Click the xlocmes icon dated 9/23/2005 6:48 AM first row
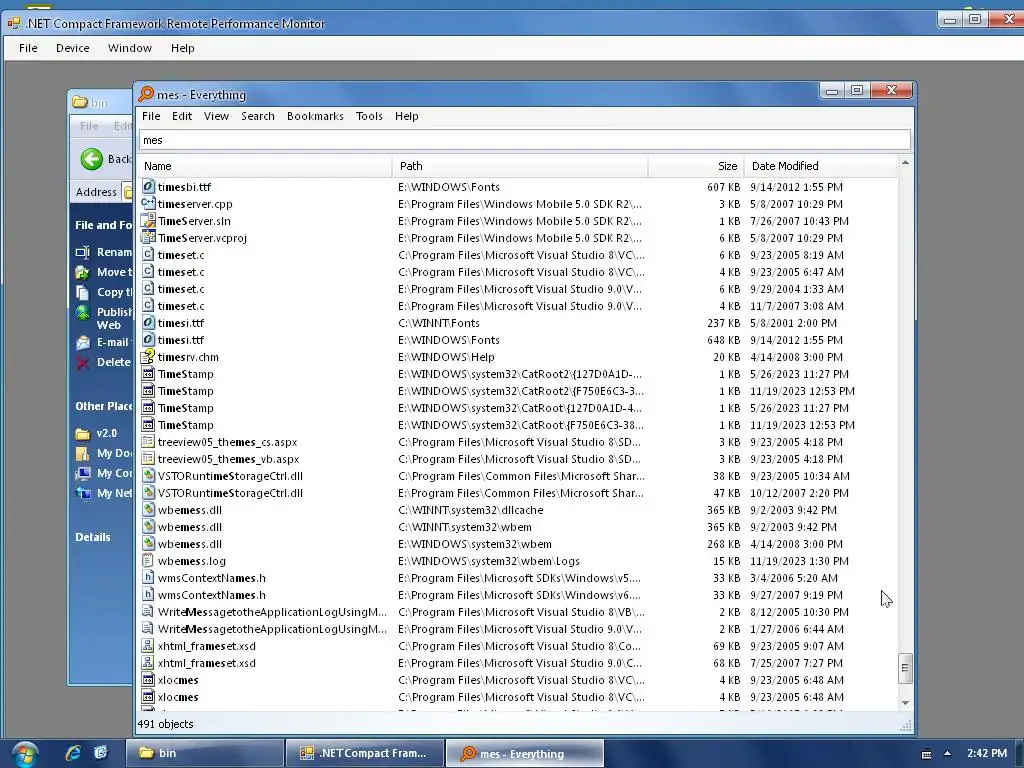 click(x=148, y=679)
